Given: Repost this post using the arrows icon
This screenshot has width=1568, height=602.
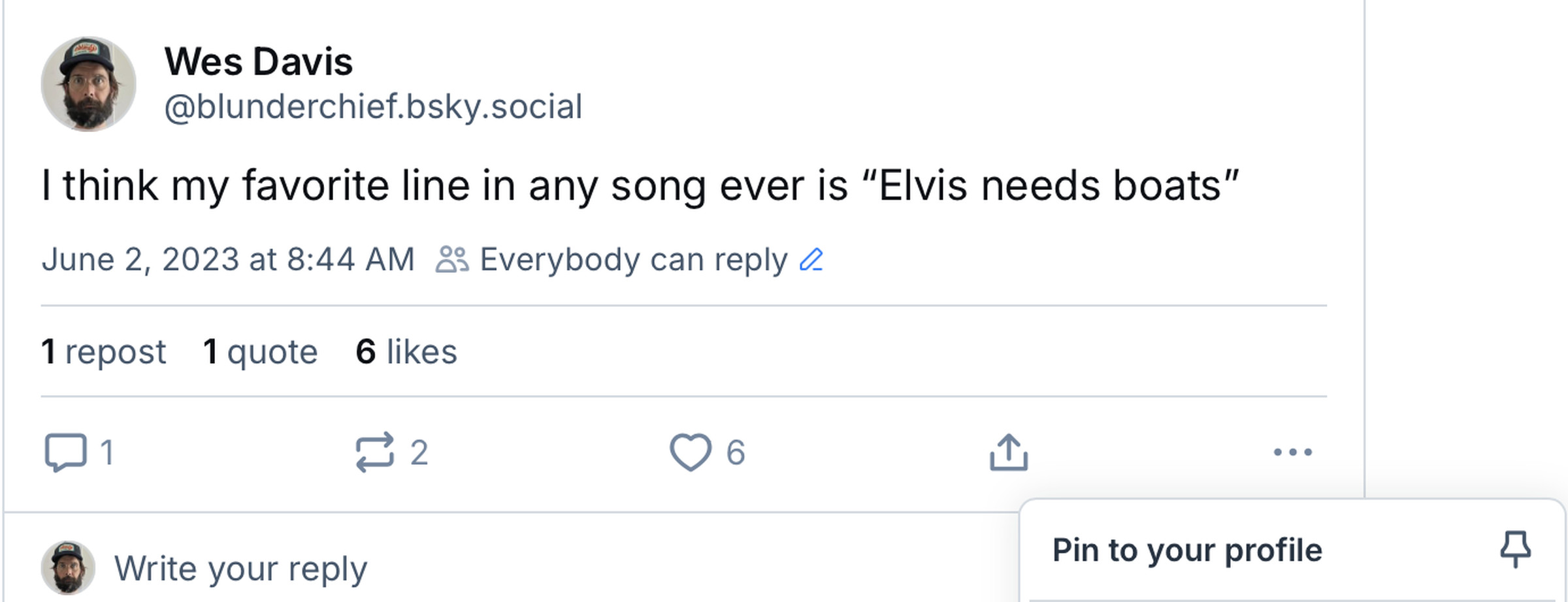Looking at the screenshot, I should tap(375, 452).
